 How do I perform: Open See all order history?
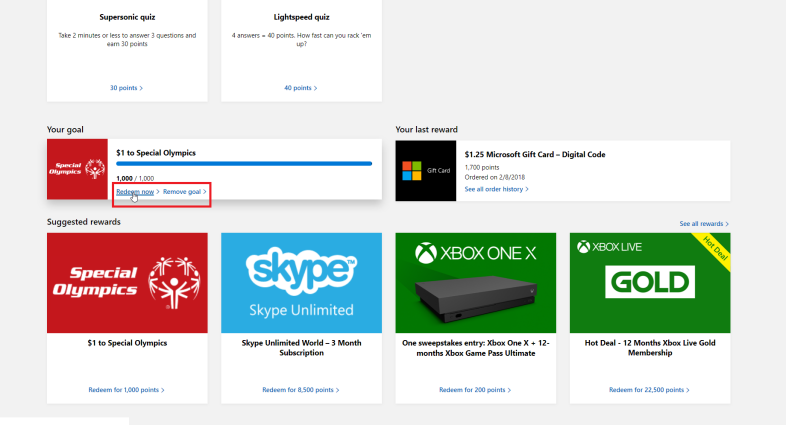pos(496,189)
